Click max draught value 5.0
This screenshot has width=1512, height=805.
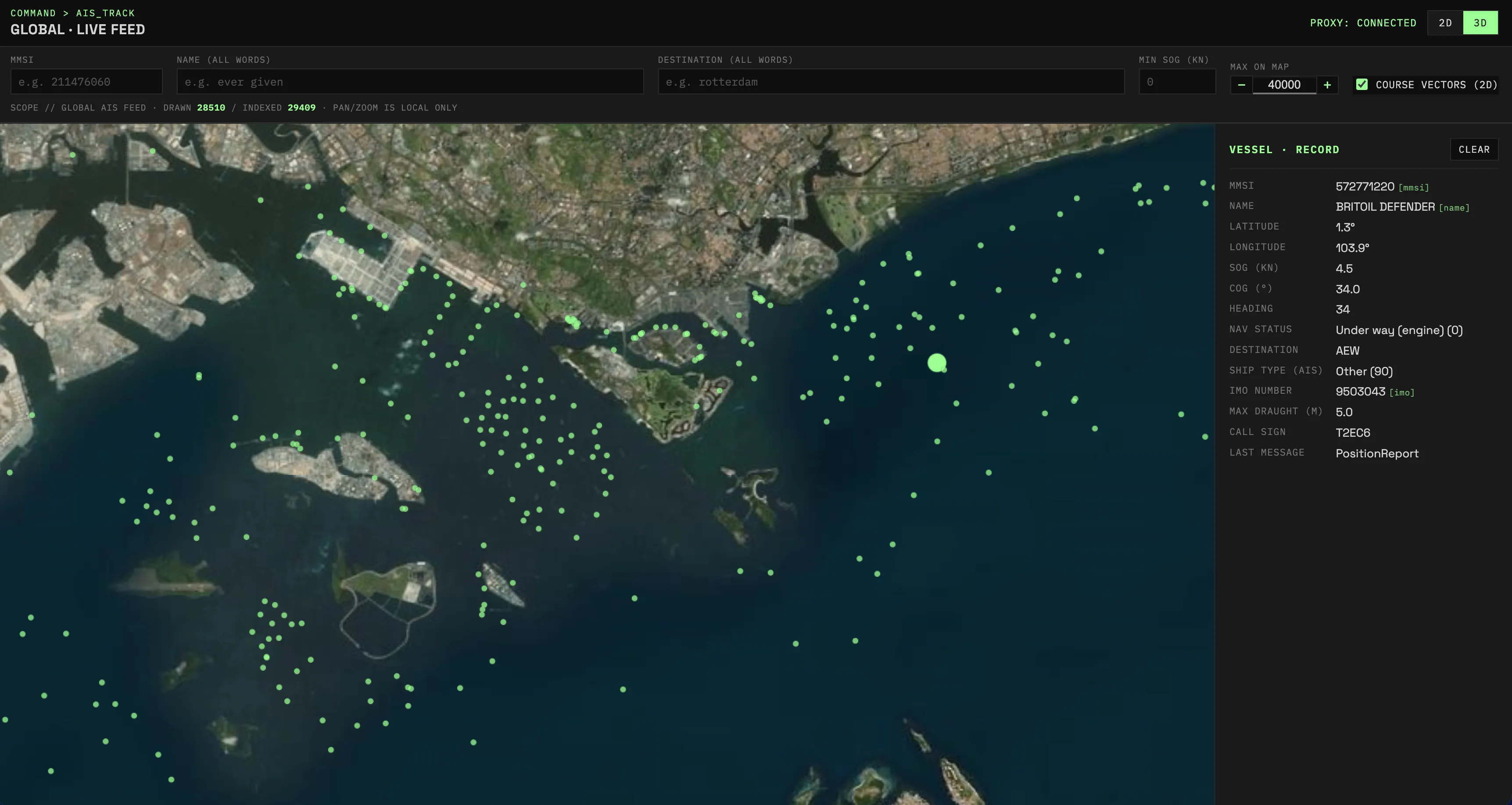[1344, 412]
